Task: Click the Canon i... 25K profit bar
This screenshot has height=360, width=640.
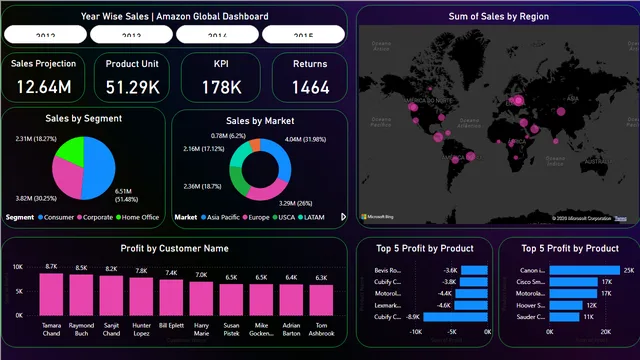Action: (584, 270)
